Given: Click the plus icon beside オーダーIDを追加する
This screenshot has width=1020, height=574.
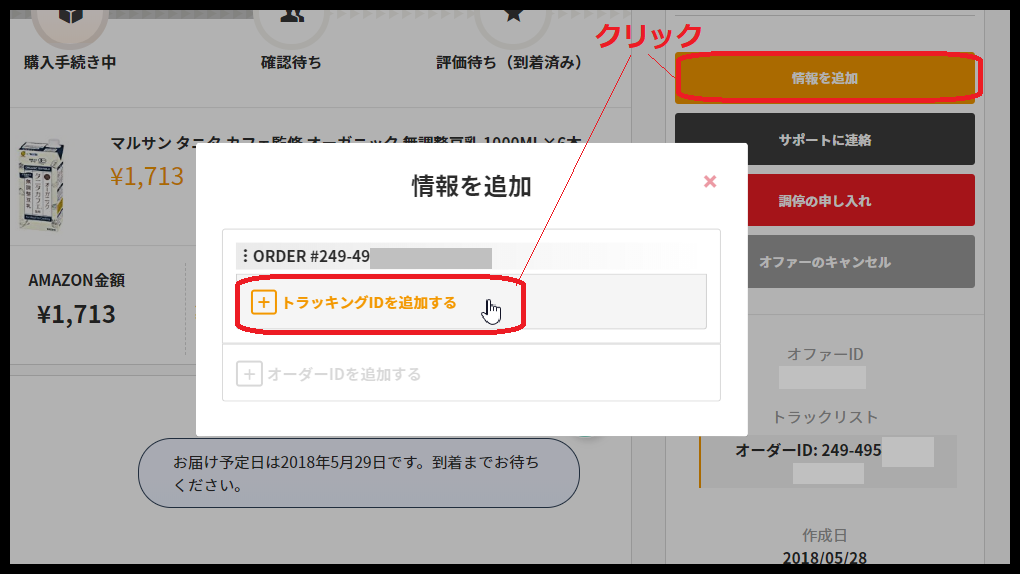Looking at the screenshot, I should point(249,374).
